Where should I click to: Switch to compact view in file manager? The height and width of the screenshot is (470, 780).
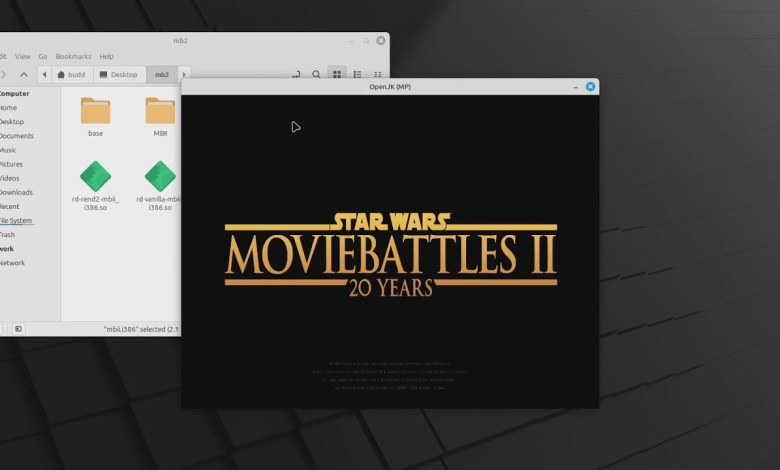378,74
